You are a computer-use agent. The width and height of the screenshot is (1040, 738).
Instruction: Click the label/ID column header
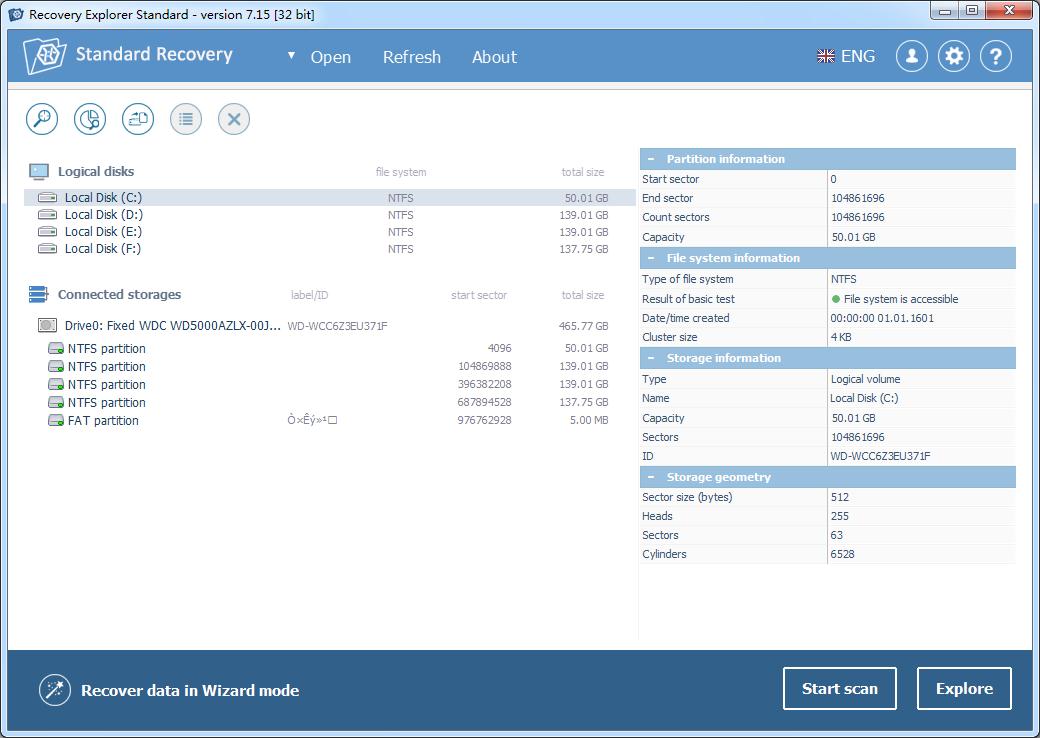click(310, 295)
